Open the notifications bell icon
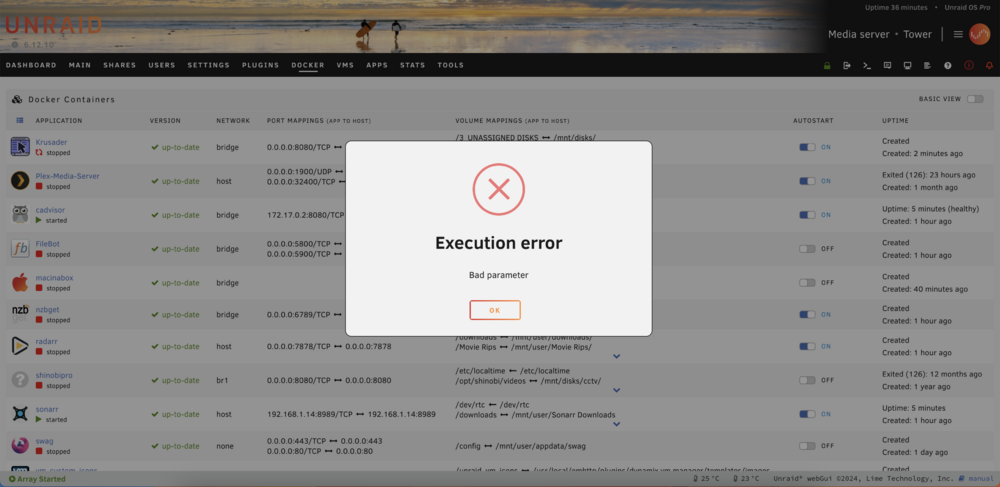 (x=990, y=66)
